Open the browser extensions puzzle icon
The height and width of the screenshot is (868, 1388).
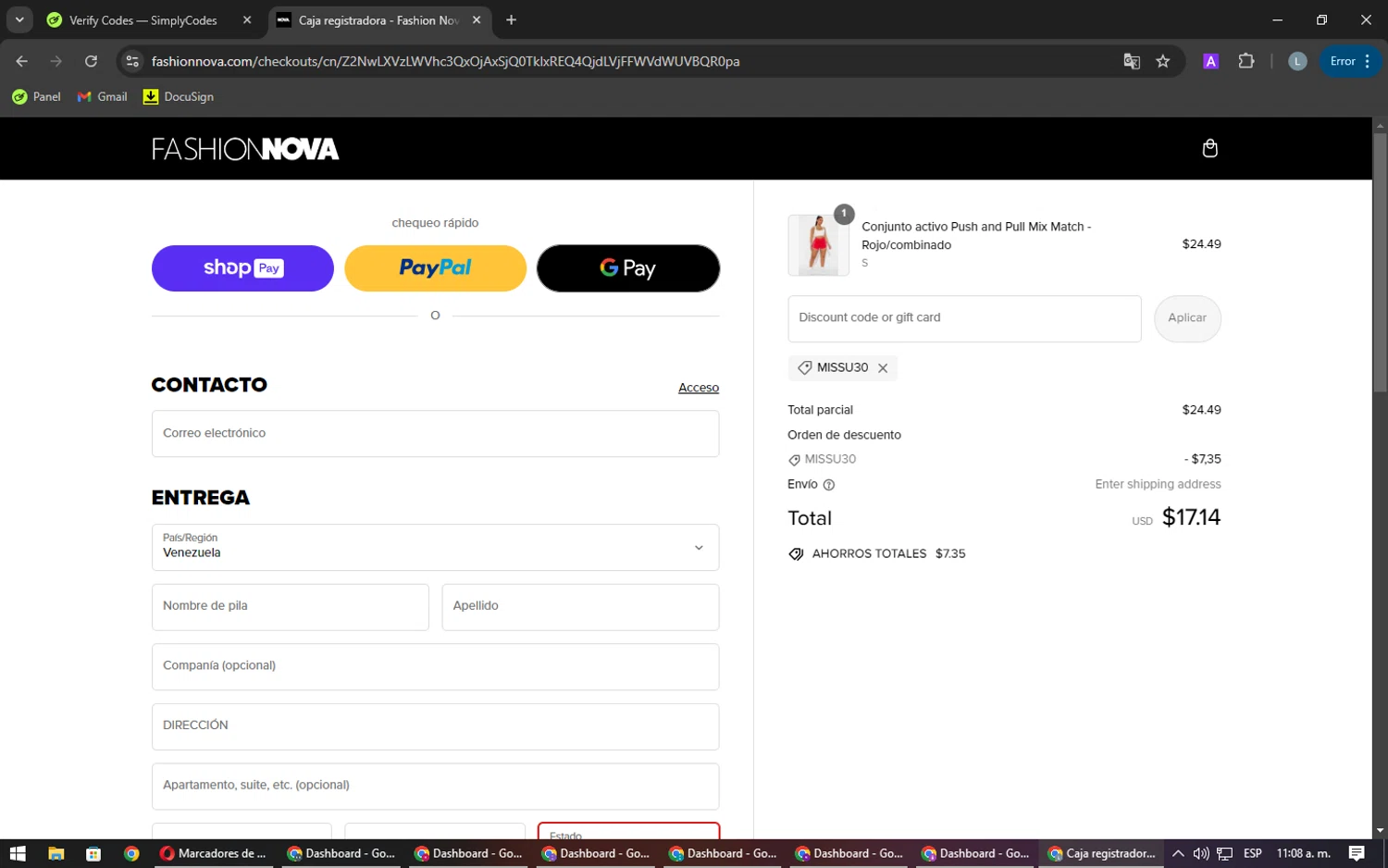[x=1246, y=61]
